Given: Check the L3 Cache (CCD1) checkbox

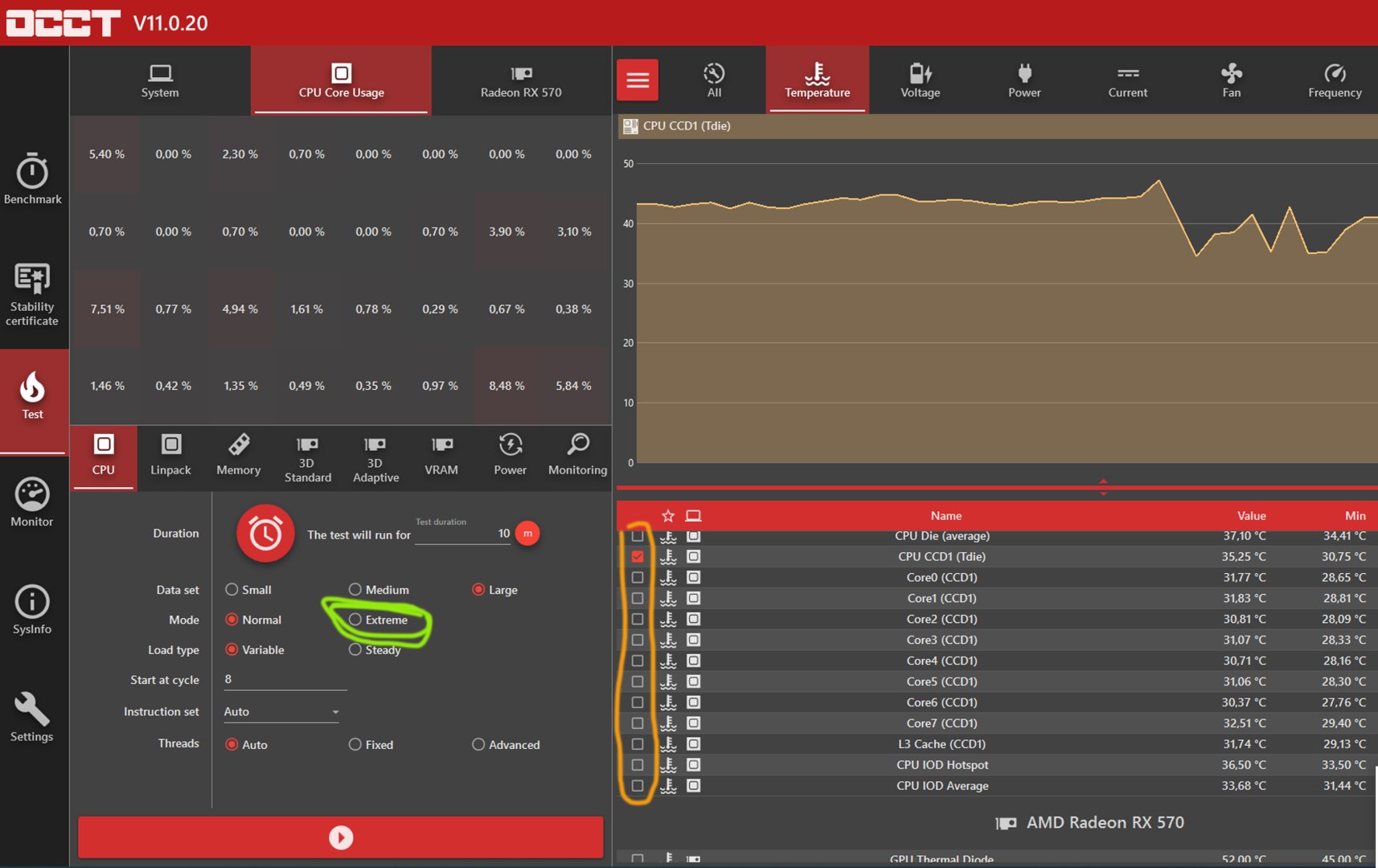Looking at the screenshot, I should pos(638,744).
